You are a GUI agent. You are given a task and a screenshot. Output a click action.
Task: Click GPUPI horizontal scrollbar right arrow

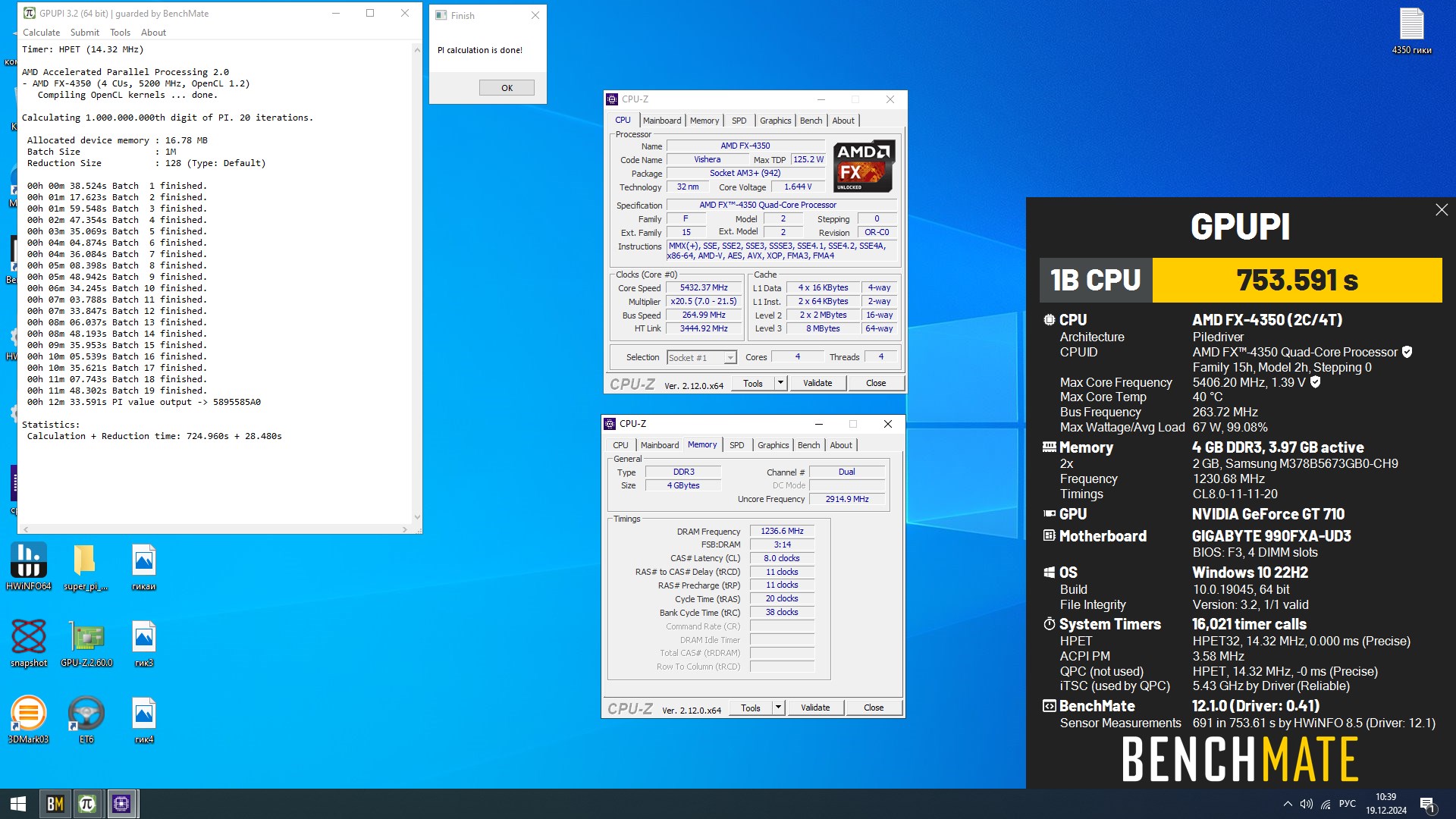coord(405,529)
